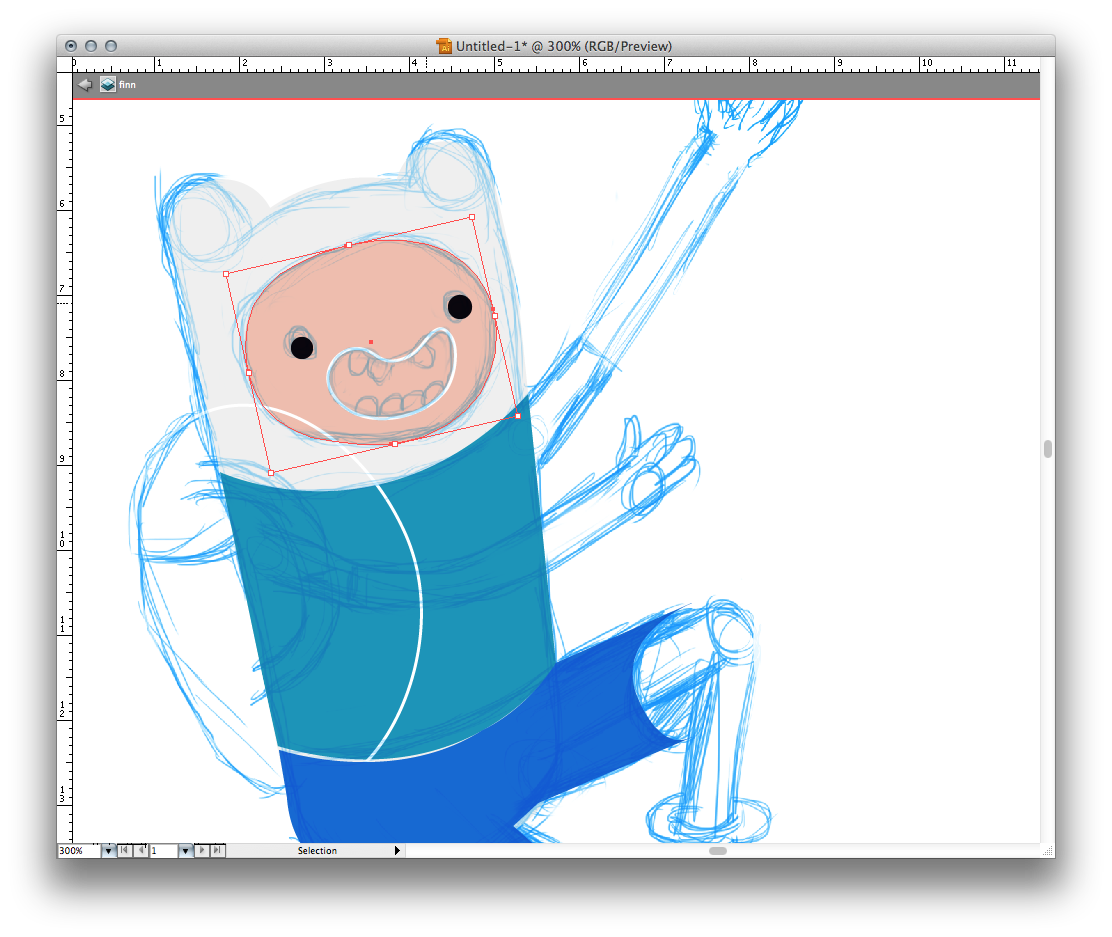Go to the first artboard

124,851
